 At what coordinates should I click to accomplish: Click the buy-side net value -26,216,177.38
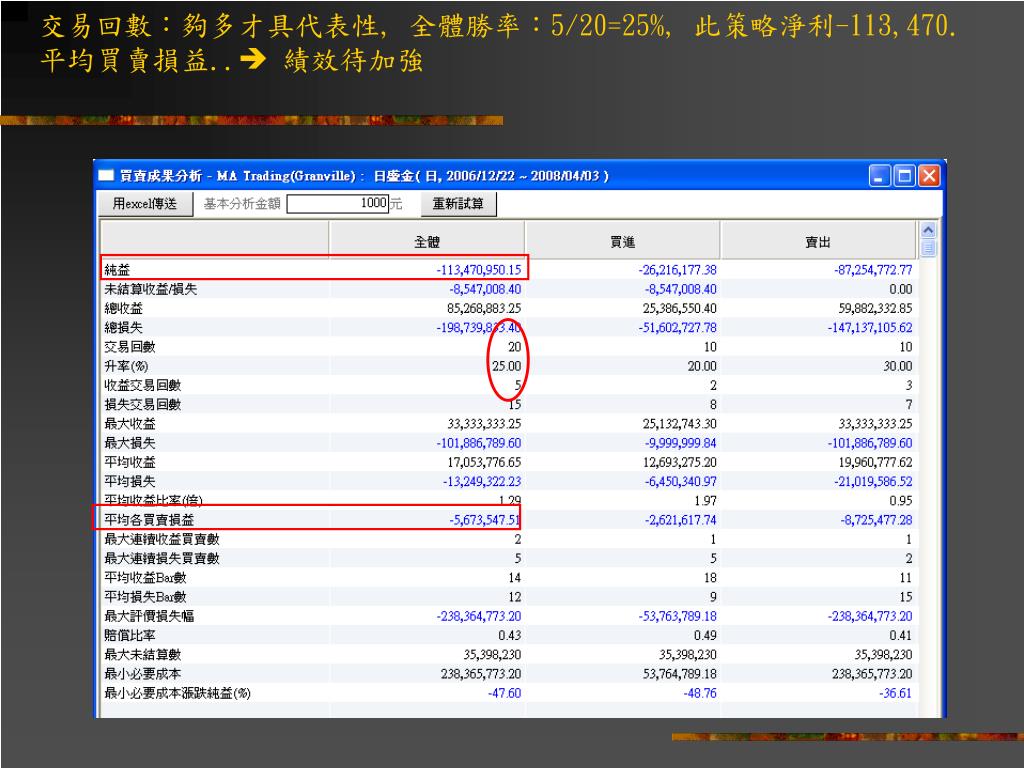coord(677,270)
